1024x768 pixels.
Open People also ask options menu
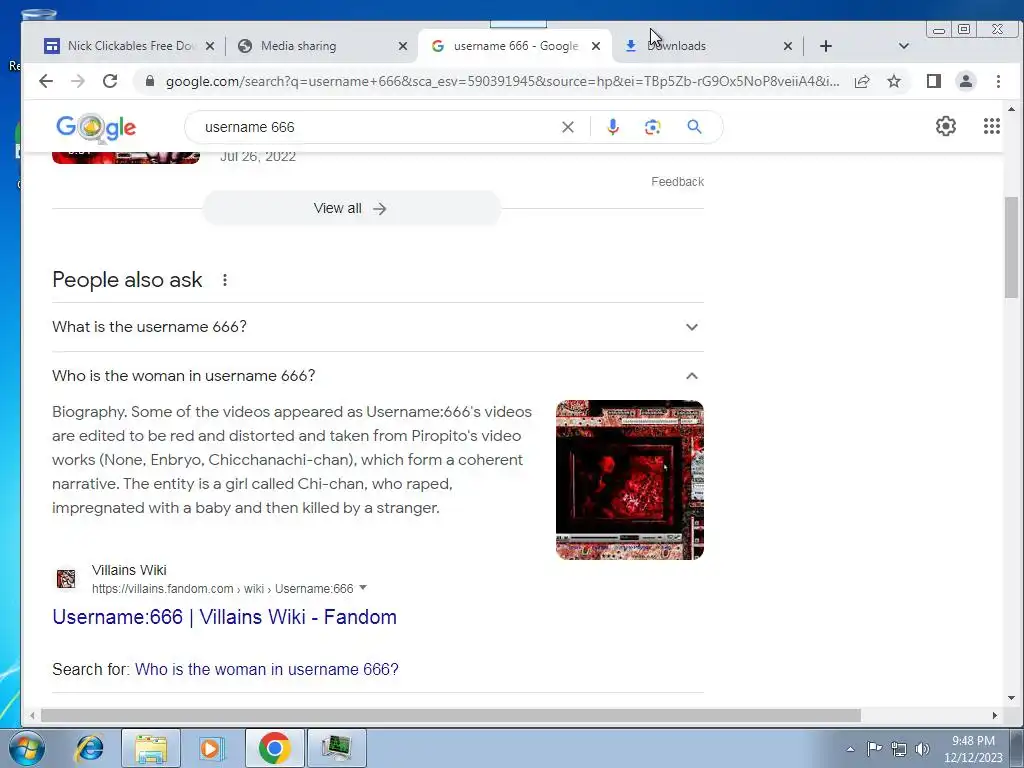[225, 280]
